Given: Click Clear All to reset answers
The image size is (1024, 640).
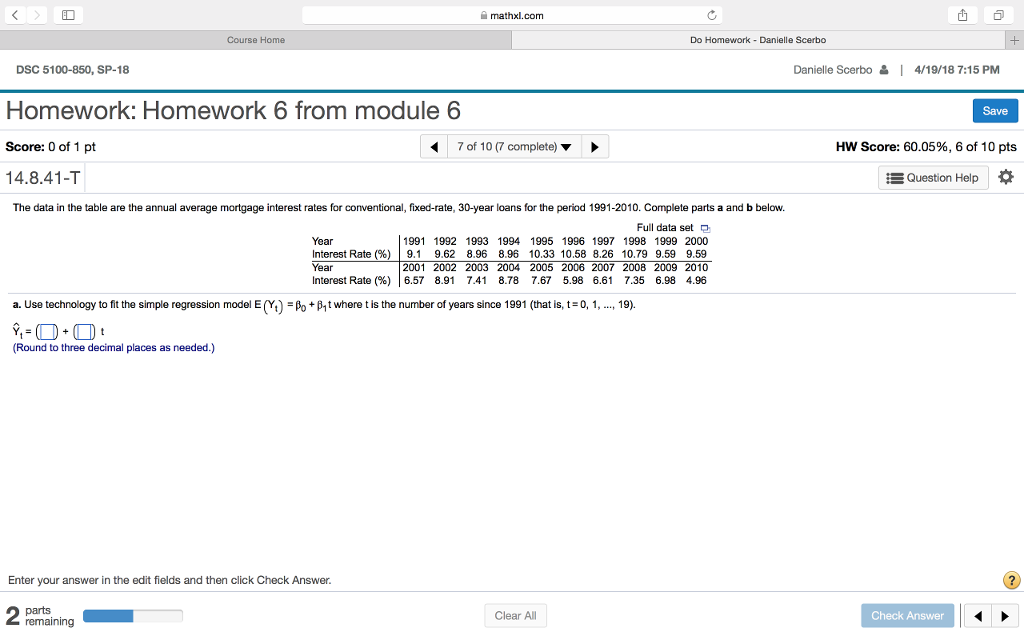Looking at the screenshot, I should tap(515, 615).
